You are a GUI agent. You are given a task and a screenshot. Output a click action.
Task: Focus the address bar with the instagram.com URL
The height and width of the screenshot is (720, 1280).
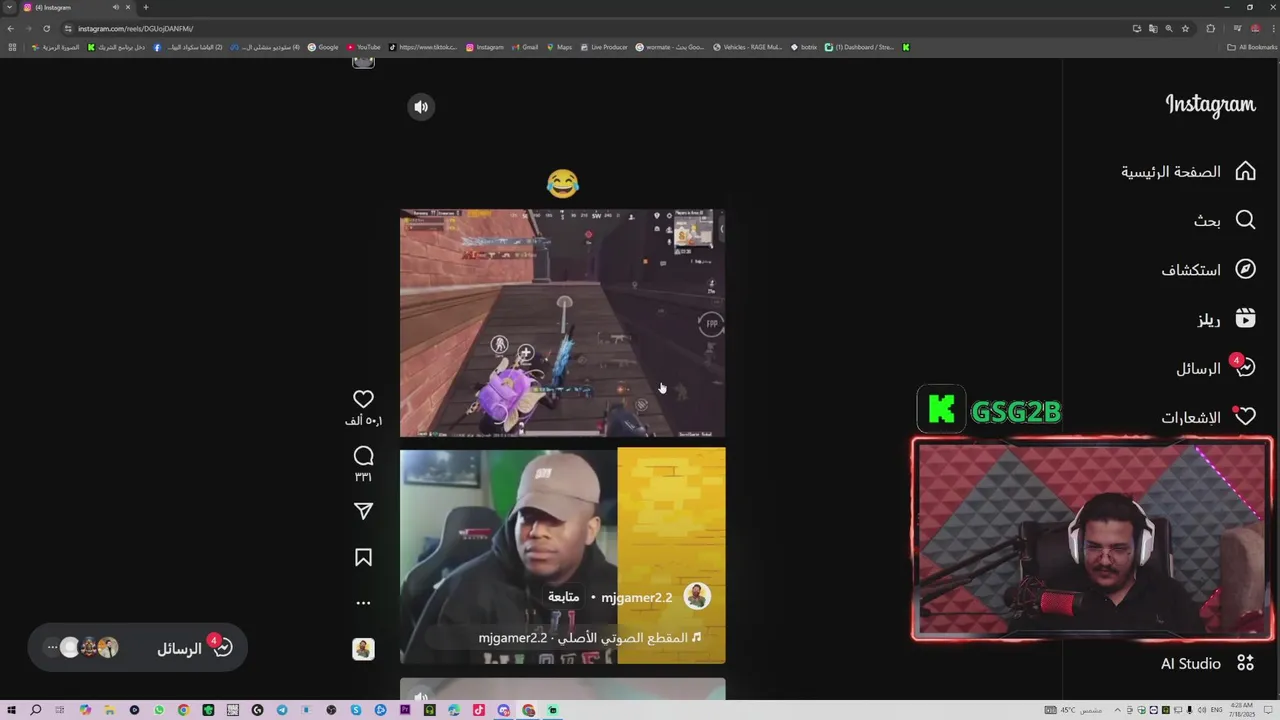pyautogui.click(x=600, y=28)
